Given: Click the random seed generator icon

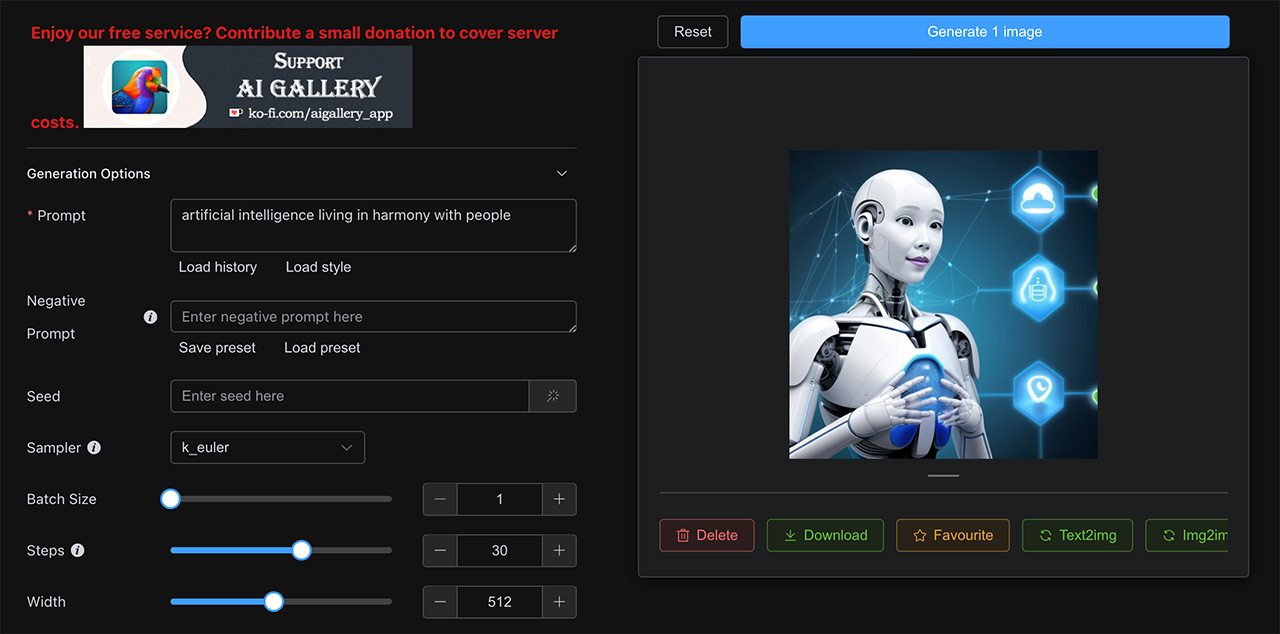Looking at the screenshot, I should click(x=553, y=396).
